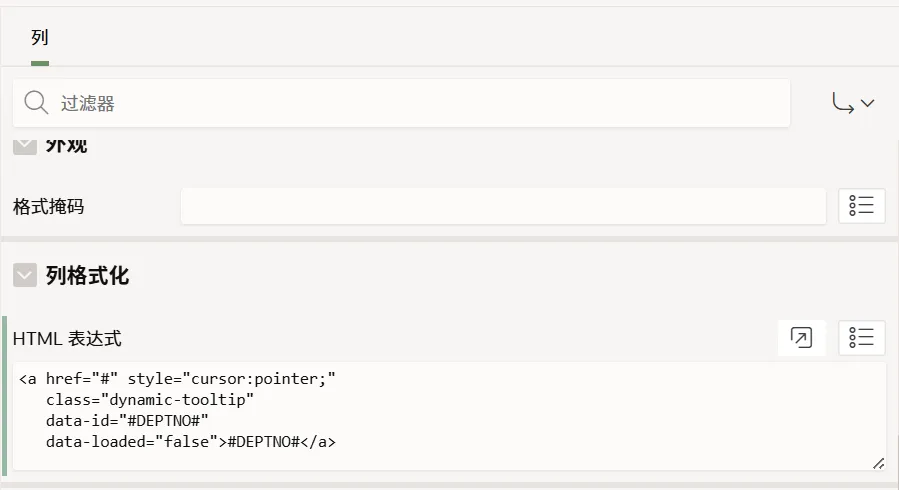Viewport: 899px width, 490px height.
Task: Click the 列格式化 section heading
Action: (x=87, y=276)
